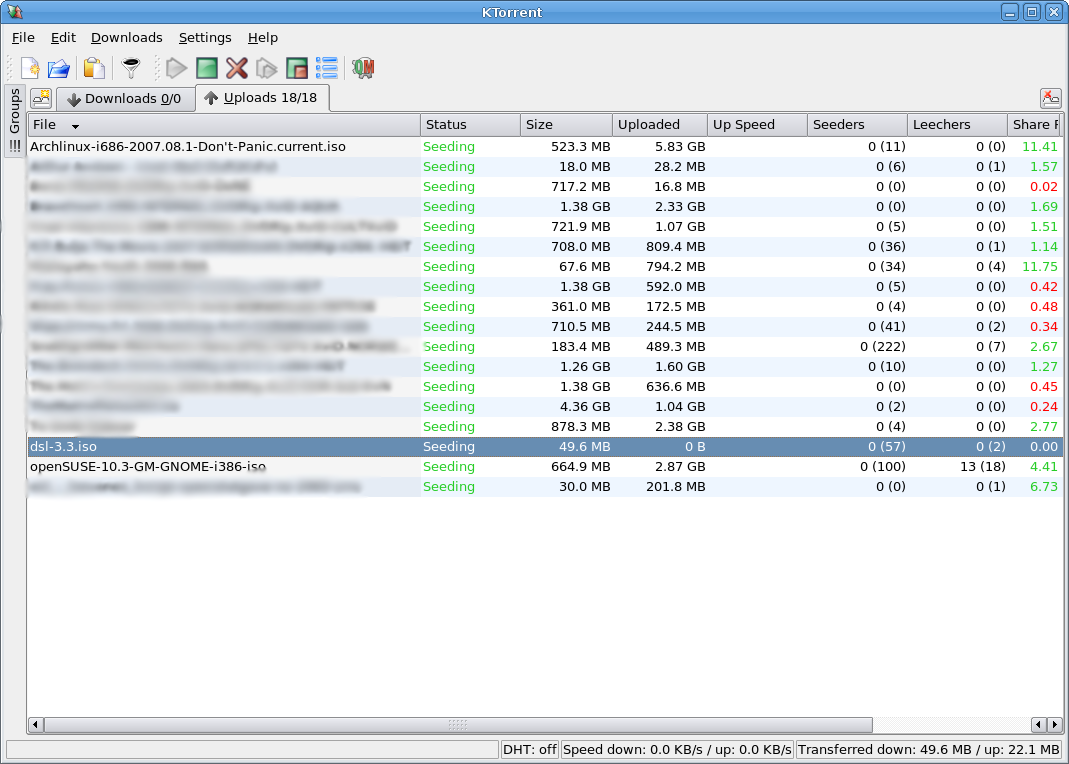Click the Speed down/up status text
Image resolution: width=1069 pixels, height=764 pixels.
(677, 750)
